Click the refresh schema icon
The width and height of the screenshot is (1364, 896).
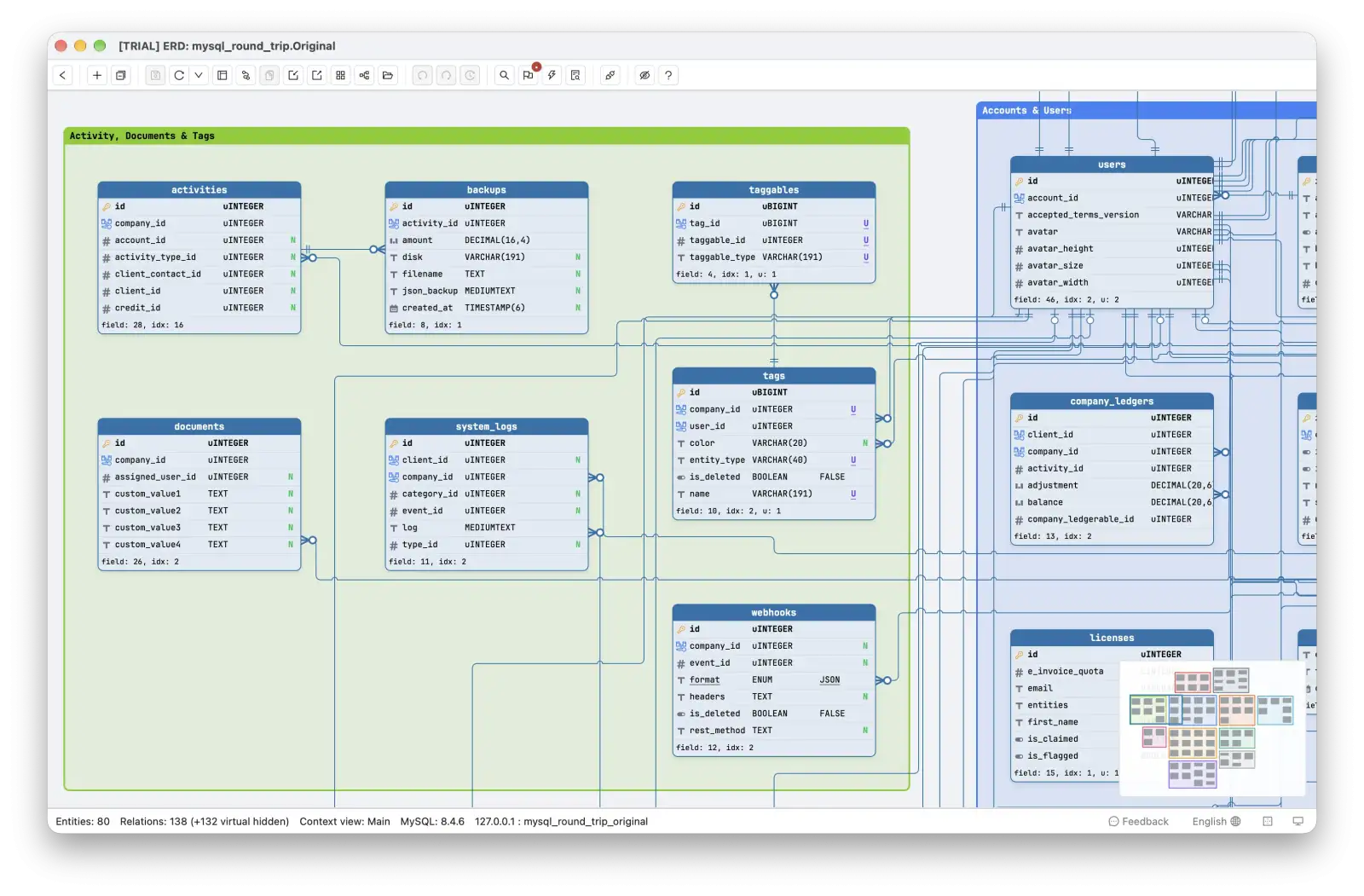pyautogui.click(x=179, y=75)
